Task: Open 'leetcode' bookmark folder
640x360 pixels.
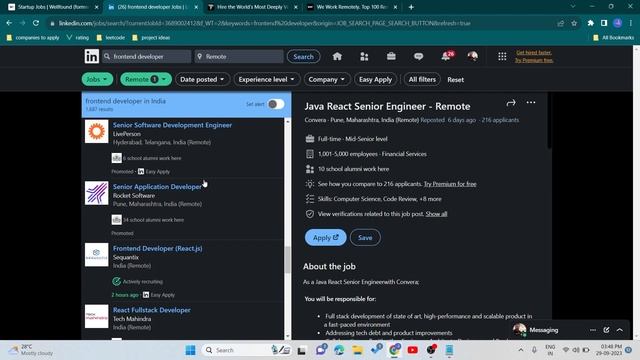Action: coord(111,38)
